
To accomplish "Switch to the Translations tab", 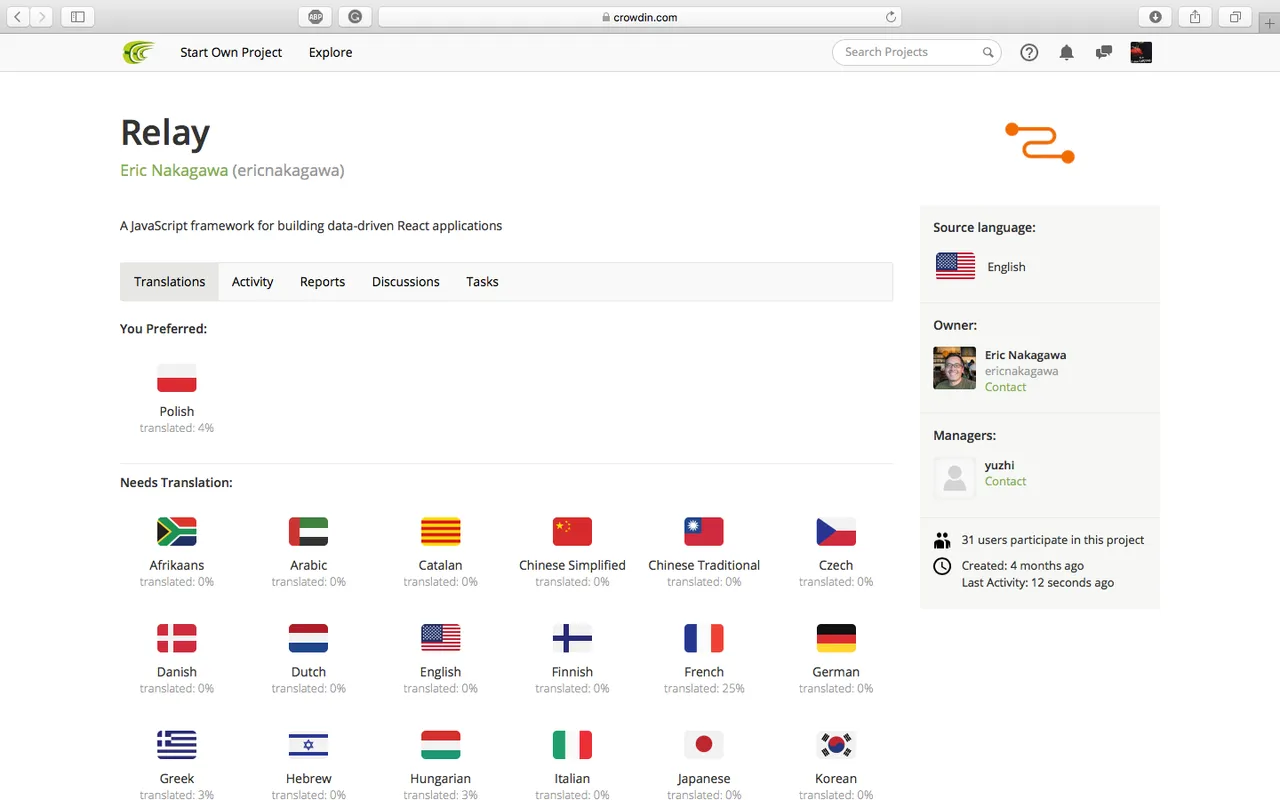I will [170, 282].
